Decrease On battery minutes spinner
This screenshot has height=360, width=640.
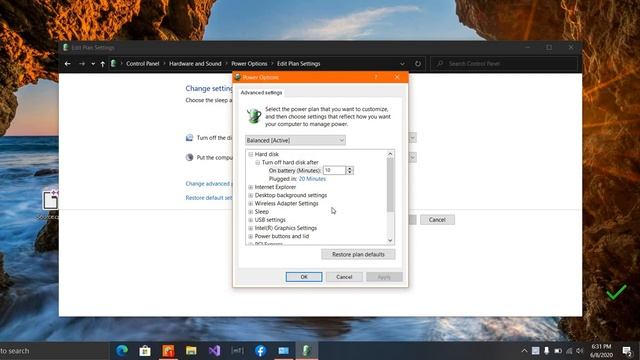(349, 172)
